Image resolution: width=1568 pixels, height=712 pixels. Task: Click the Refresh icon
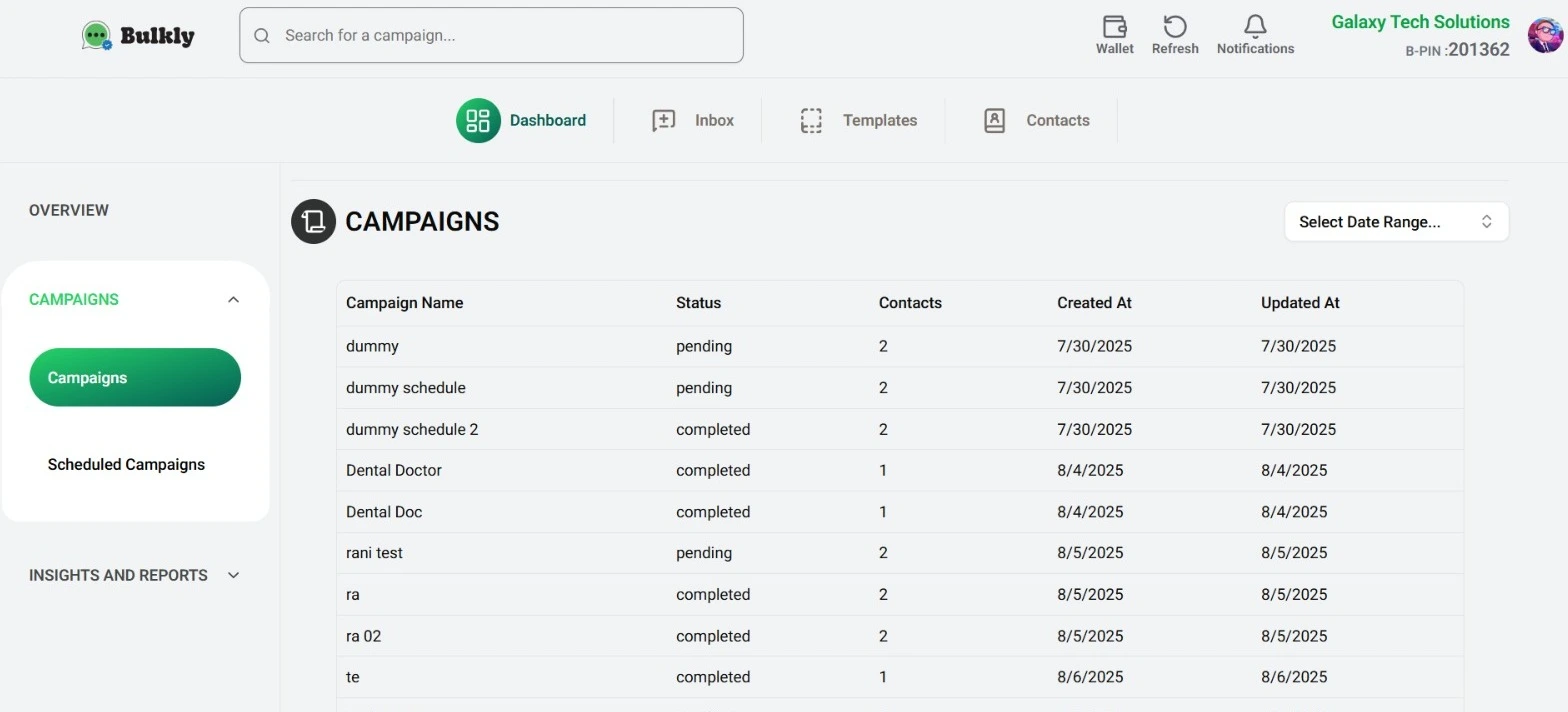tap(1175, 27)
